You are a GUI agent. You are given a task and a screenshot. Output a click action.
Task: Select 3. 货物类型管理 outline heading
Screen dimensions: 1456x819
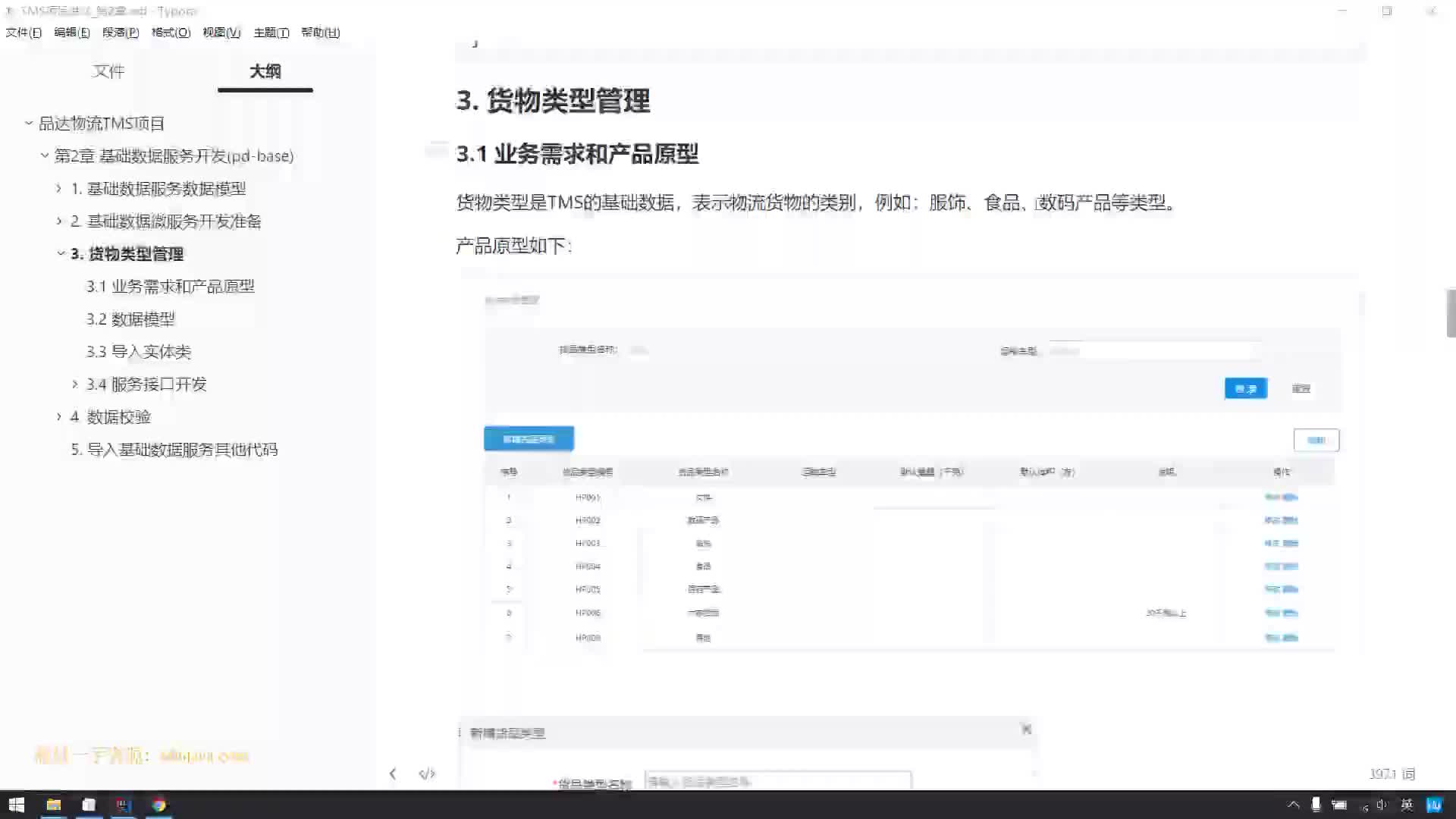[x=127, y=254]
